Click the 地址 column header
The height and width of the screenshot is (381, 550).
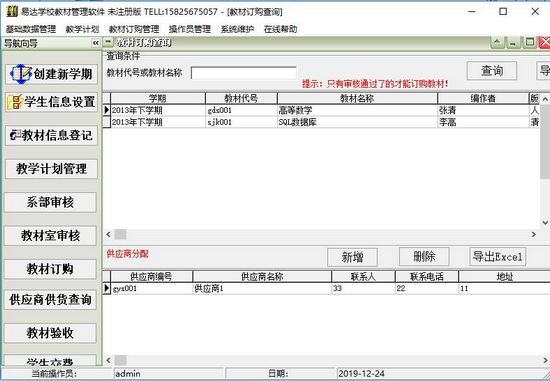pyautogui.click(x=504, y=276)
